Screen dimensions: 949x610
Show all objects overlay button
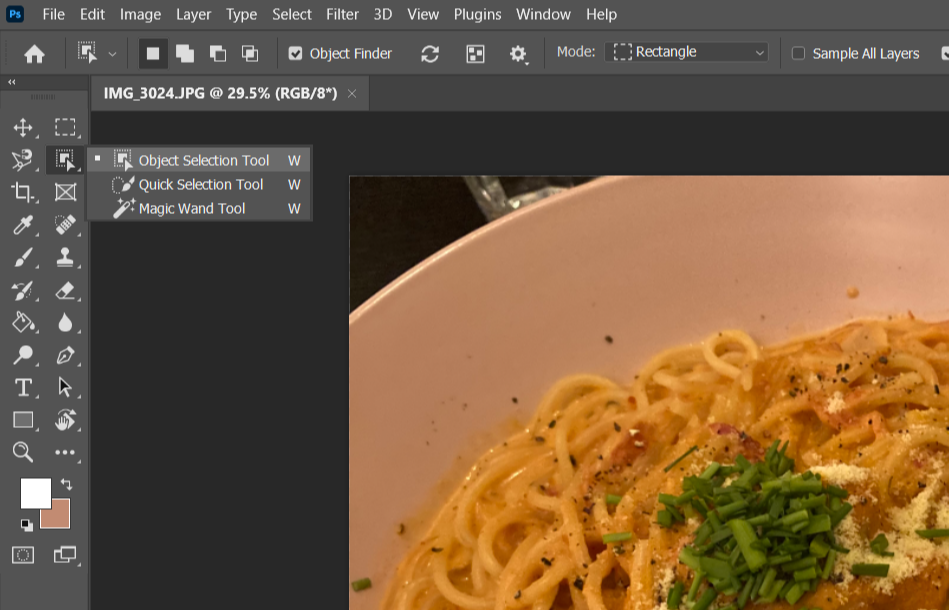click(x=475, y=54)
